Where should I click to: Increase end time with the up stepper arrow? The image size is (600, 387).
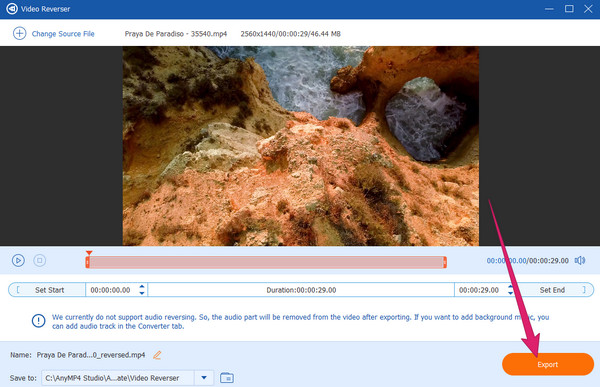[510, 286]
